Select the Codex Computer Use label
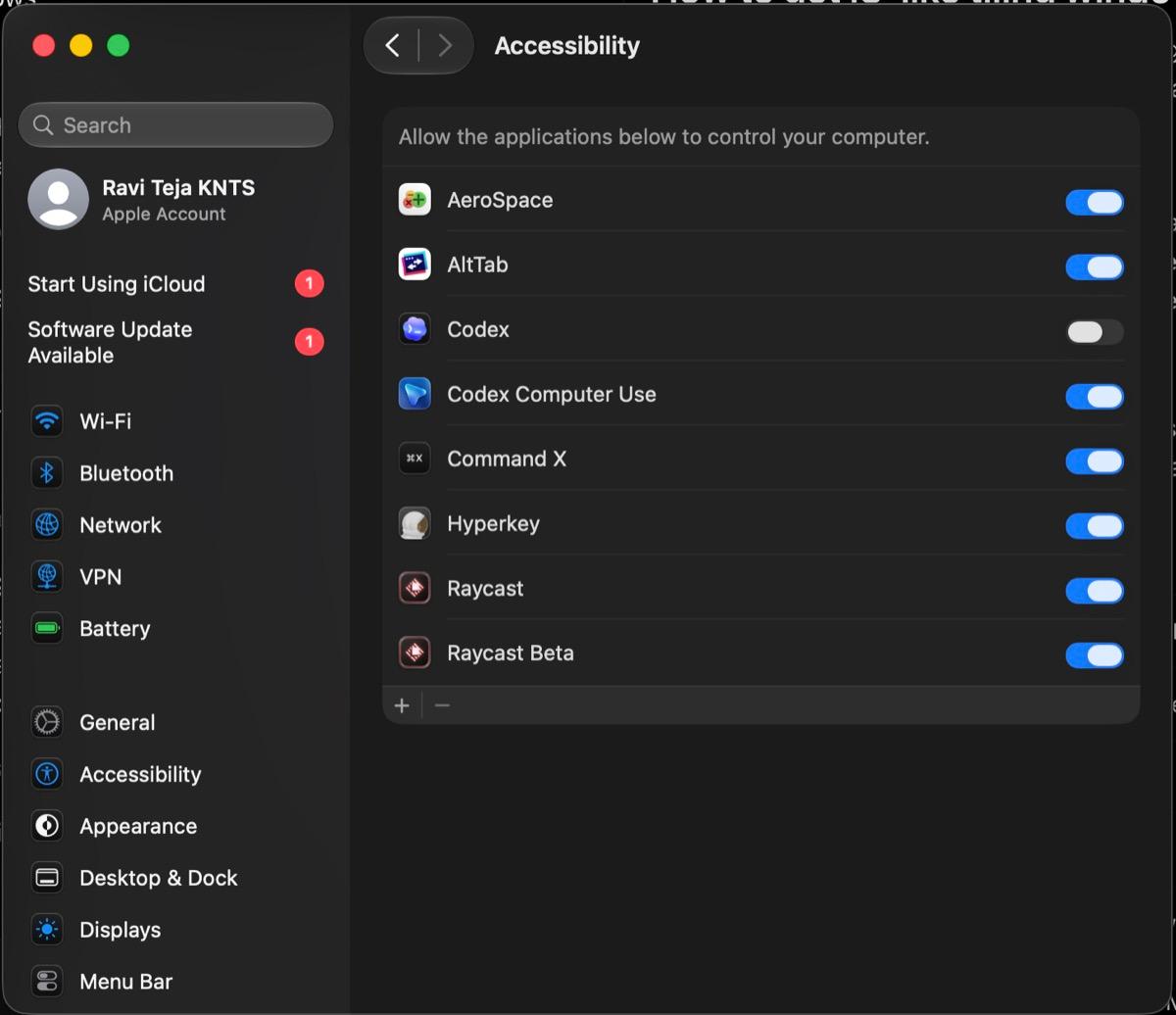 [x=552, y=394]
